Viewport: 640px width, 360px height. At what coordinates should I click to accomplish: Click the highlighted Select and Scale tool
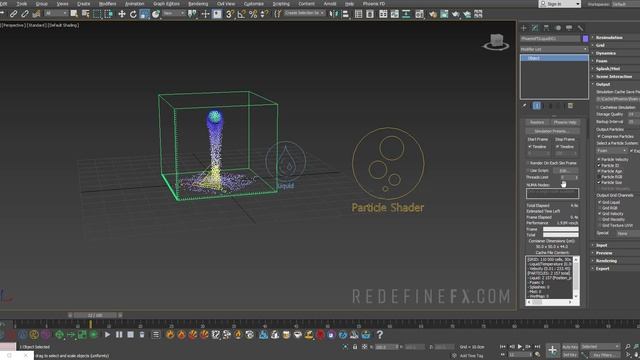pos(144,14)
